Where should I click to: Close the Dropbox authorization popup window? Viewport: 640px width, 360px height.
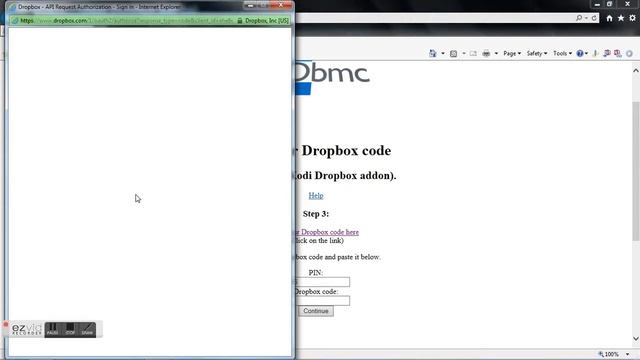[281, 5]
